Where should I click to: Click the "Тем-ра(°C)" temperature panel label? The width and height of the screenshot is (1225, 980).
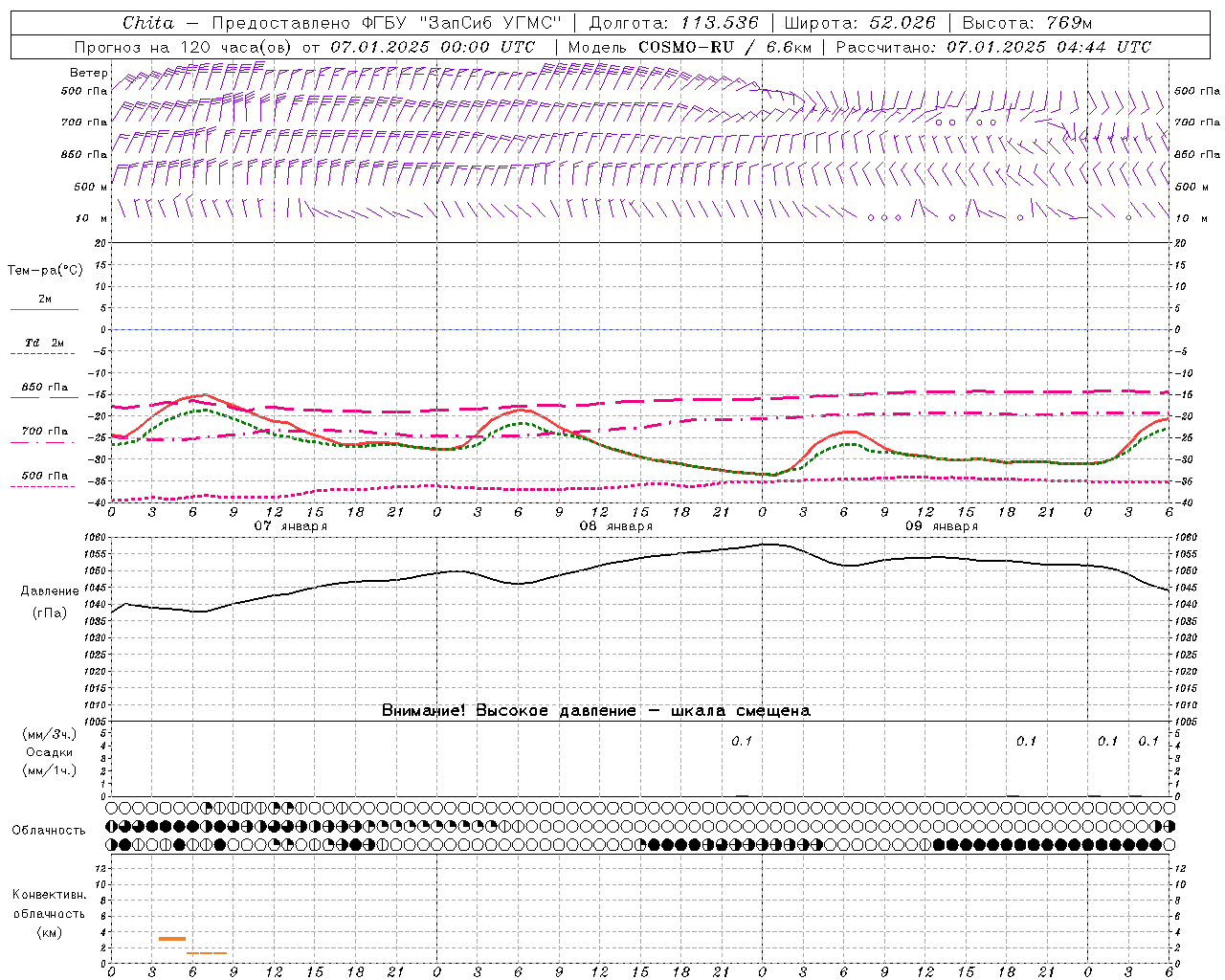tap(45, 271)
